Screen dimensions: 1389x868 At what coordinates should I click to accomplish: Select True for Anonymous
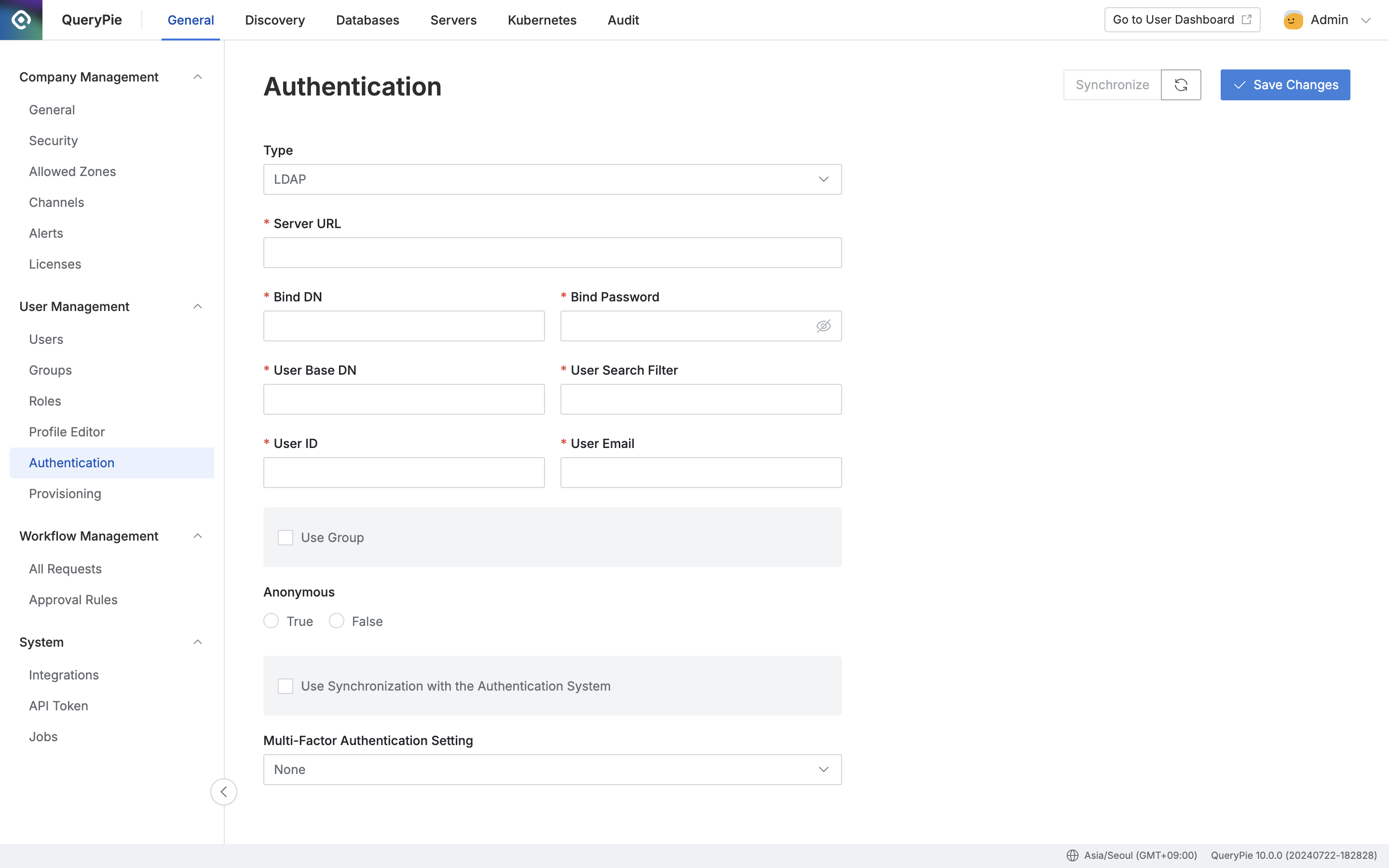coord(271,621)
